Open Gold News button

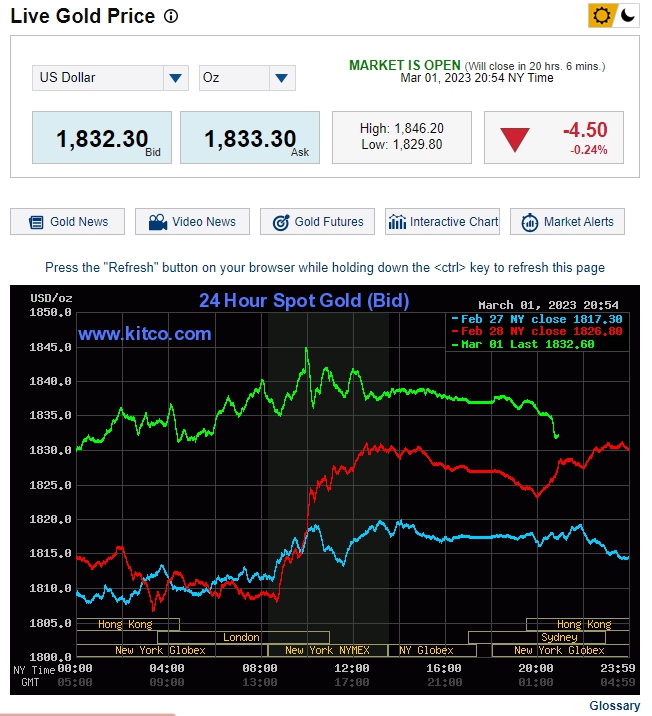pos(68,222)
